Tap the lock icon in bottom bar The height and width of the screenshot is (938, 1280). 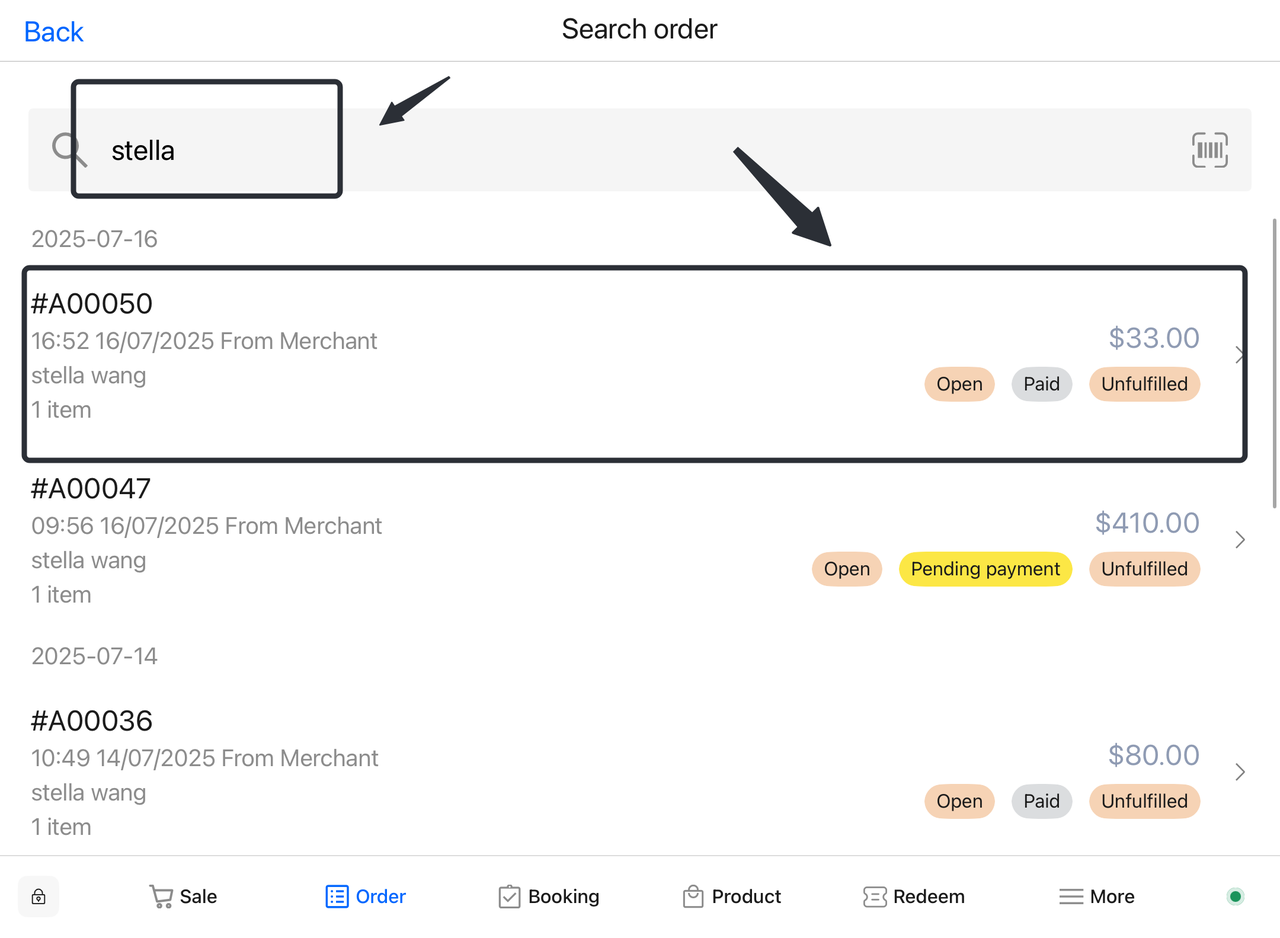(x=39, y=897)
